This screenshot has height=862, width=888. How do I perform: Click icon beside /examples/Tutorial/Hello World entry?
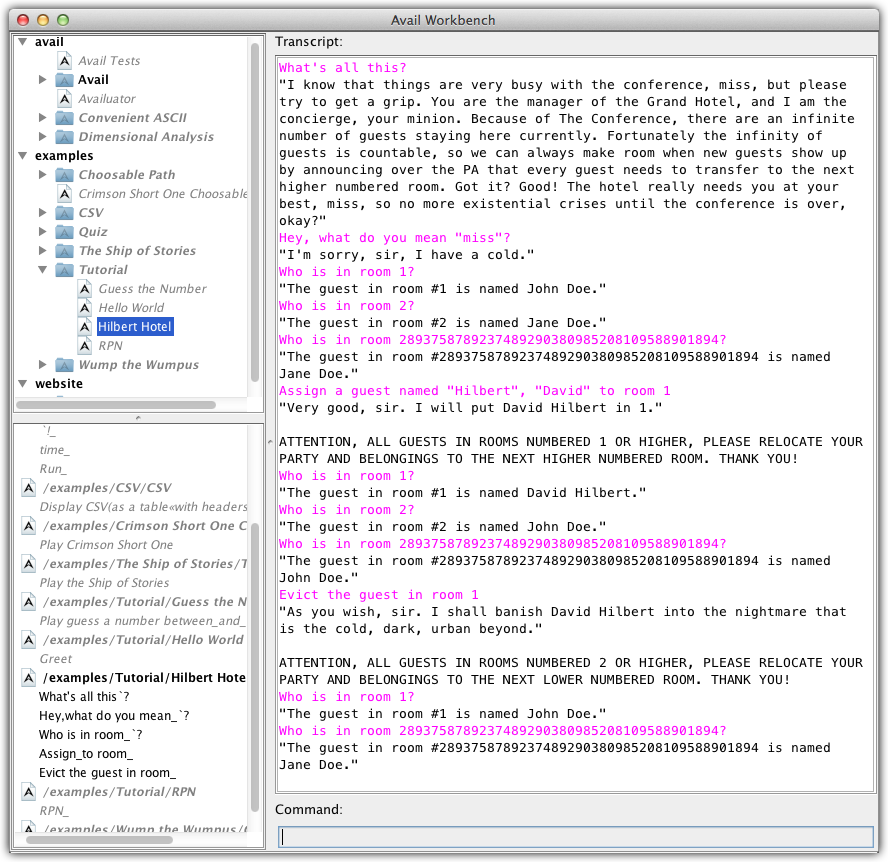pos(29,639)
